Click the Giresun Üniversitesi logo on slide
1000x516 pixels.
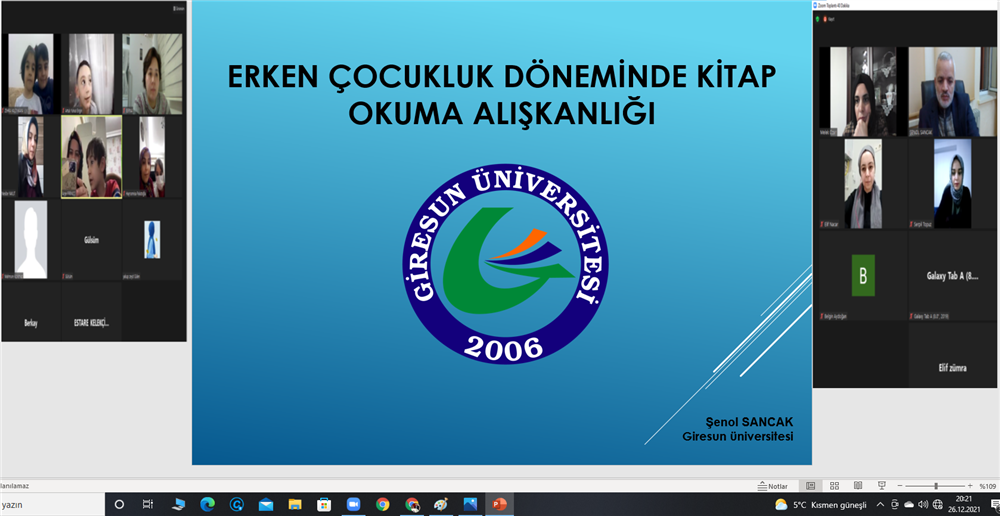pos(505,264)
